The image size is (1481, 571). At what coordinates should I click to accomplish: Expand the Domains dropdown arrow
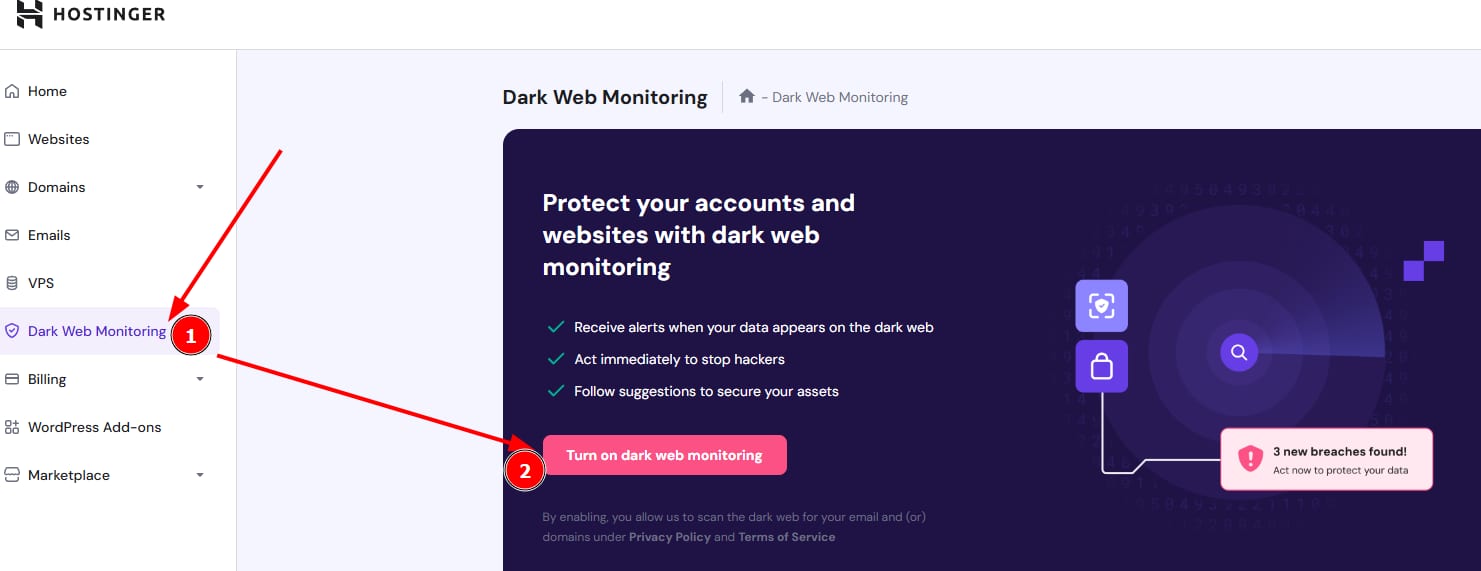point(200,187)
